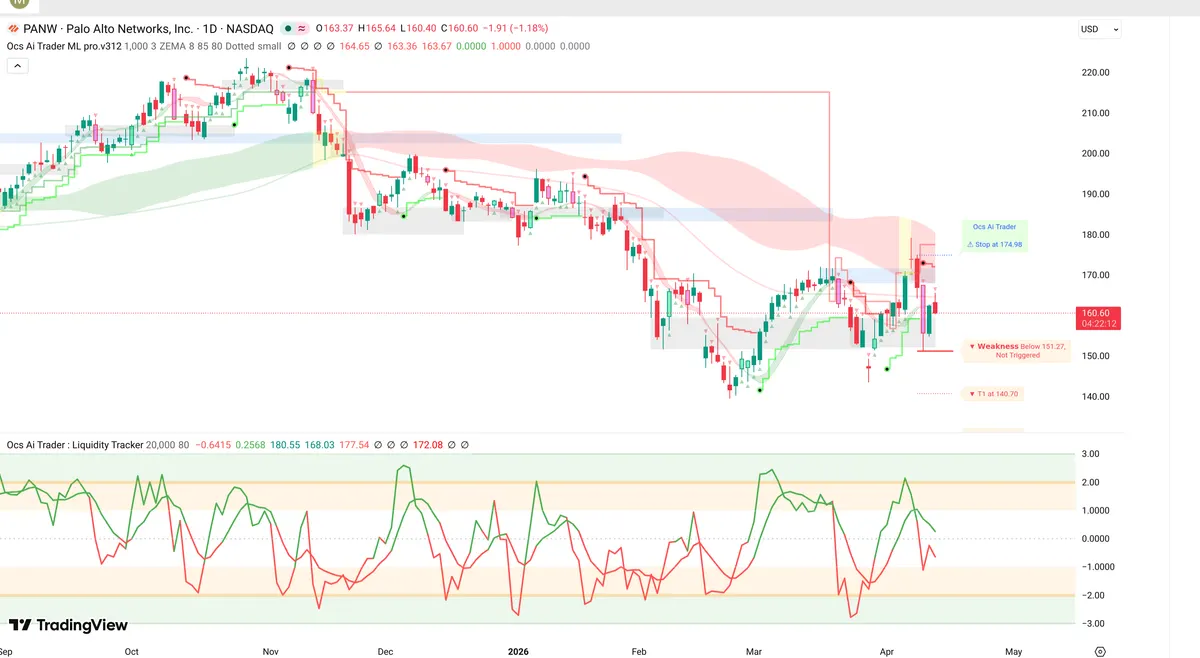
Task: Click the Liquidity Tracker value 0.2568
Action: (250, 445)
